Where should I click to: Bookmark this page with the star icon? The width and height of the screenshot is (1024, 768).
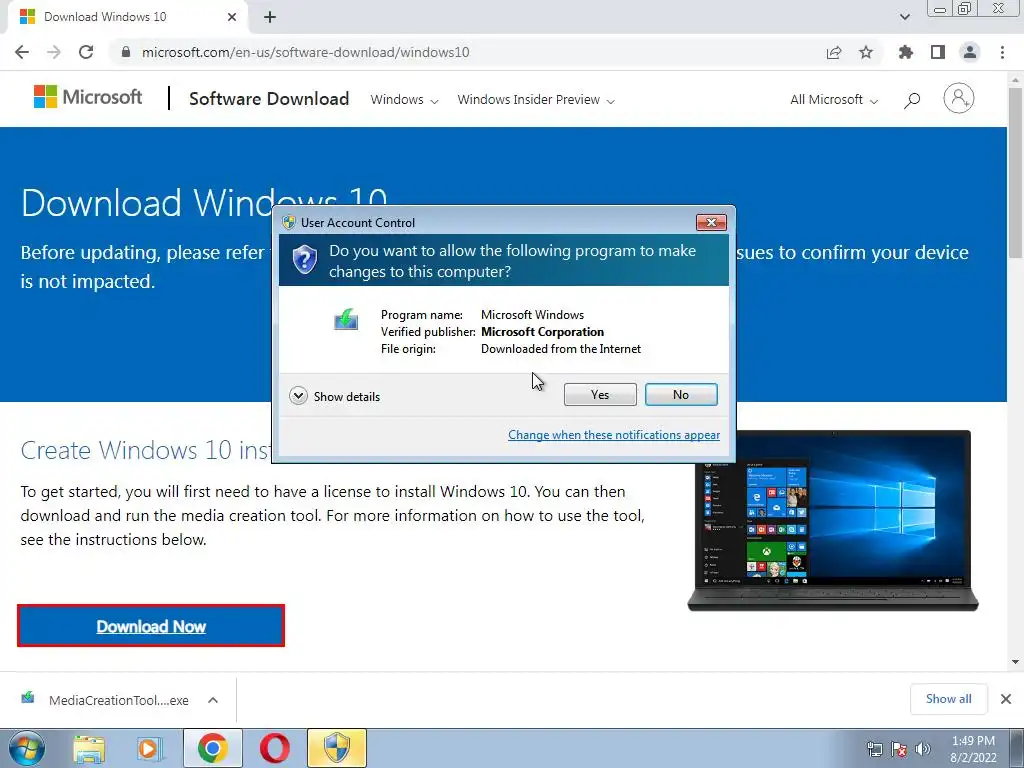[866, 52]
